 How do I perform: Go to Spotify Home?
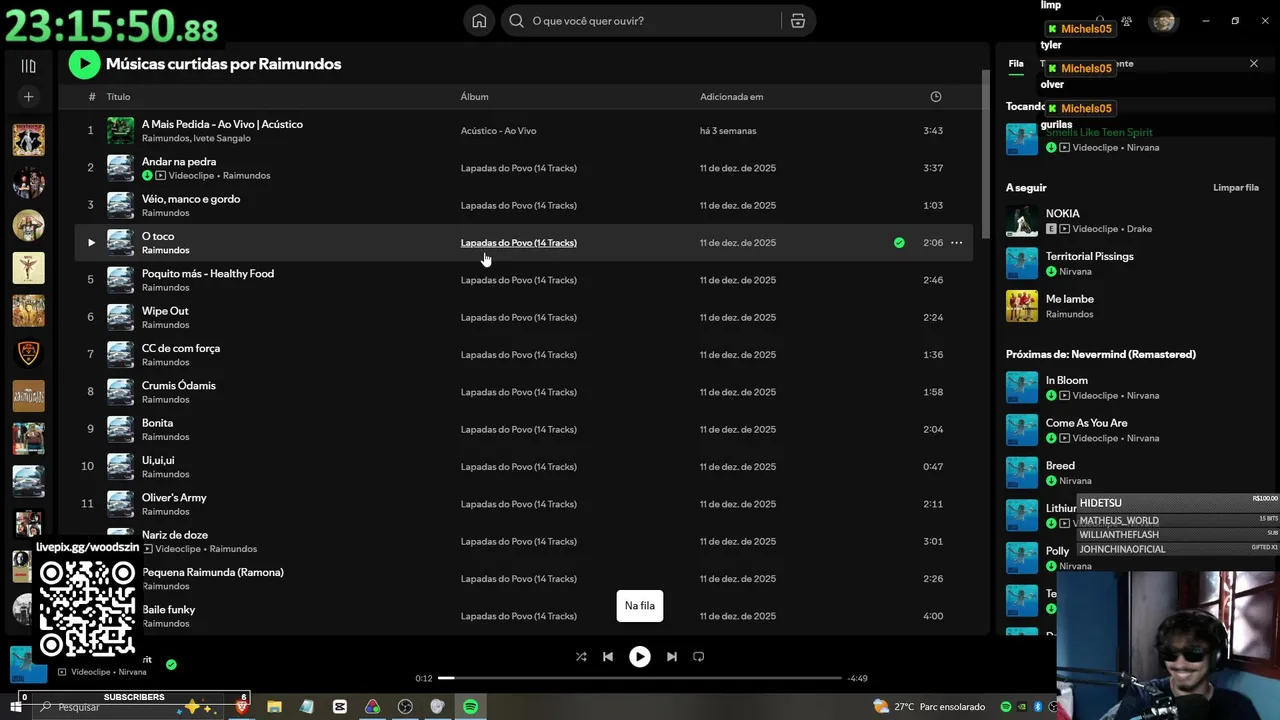tap(479, 21)
